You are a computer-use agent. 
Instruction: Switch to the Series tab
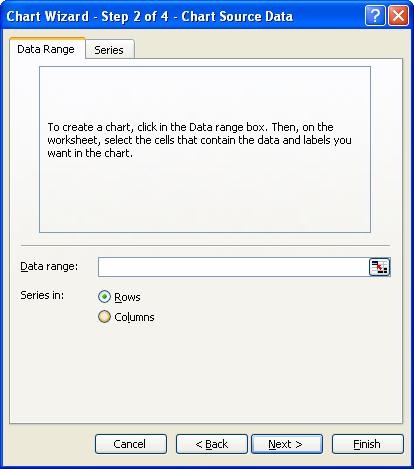110,50
